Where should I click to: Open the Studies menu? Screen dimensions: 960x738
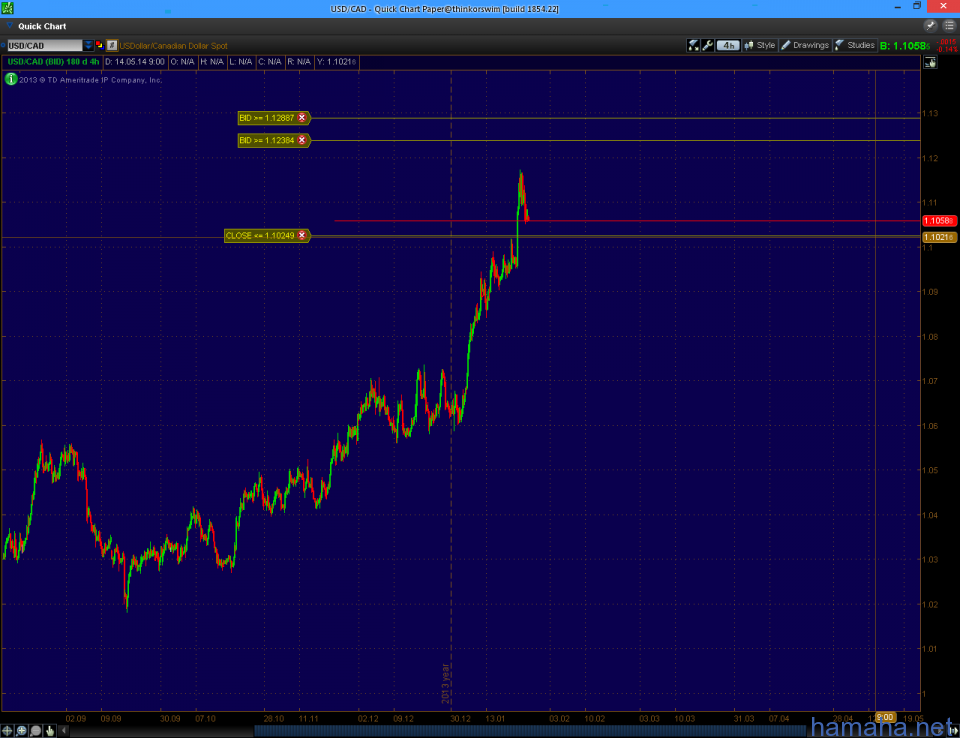855,45
